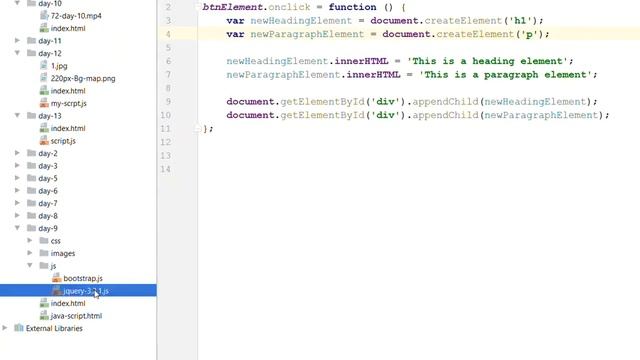
Task: Collapse the day-13 folder arrow
Action: [x=17, y=116]
